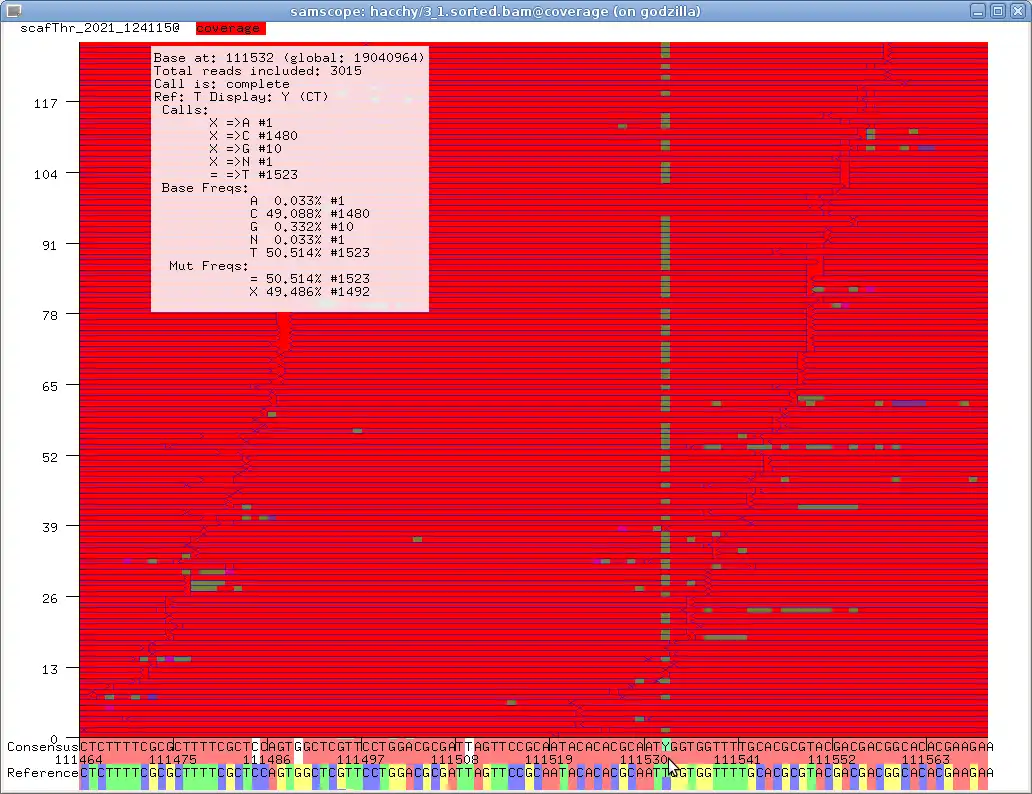The width and height of the screenshot is (1032, 794).
Task: Close the samscope window
Action: [x=1018, y=11]
